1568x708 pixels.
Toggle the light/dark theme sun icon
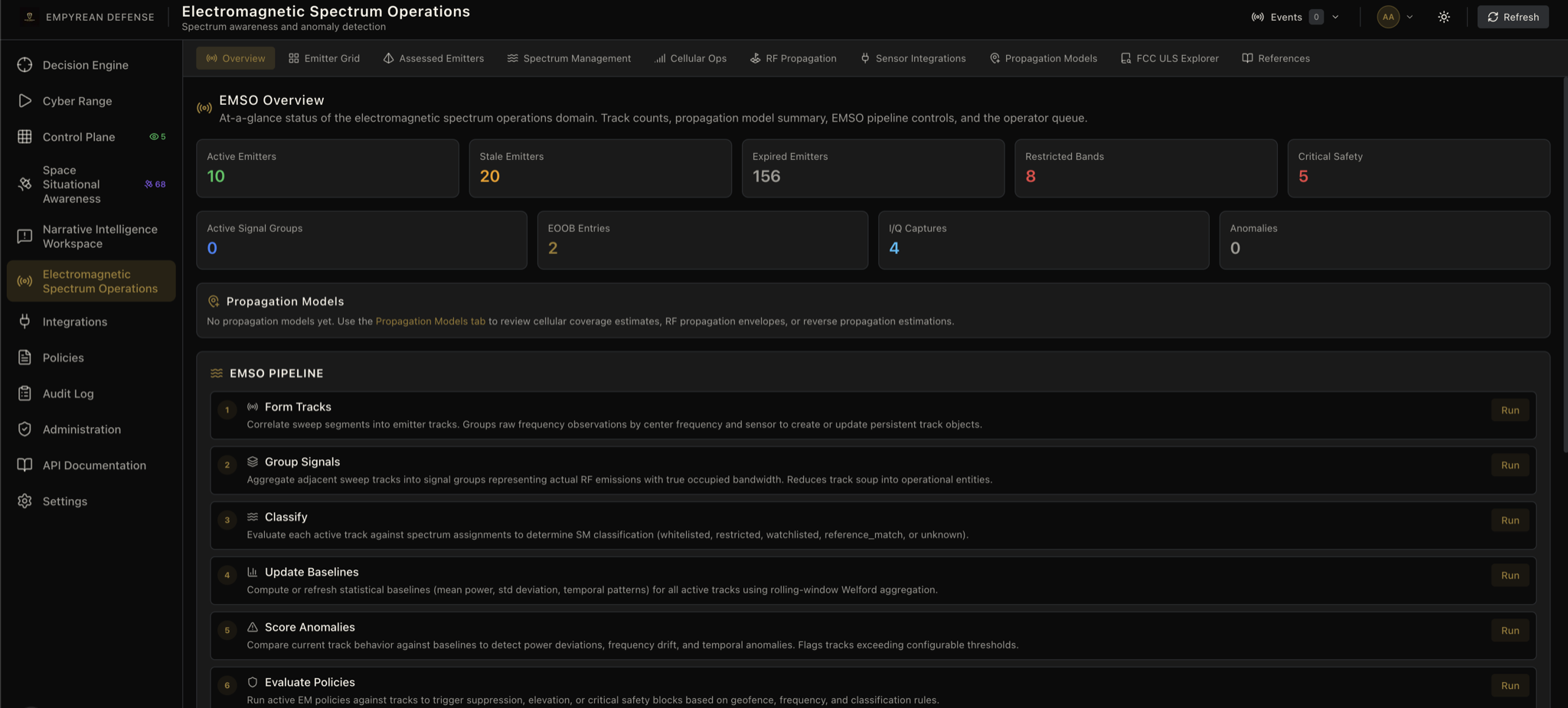(x=1444, y=17)
